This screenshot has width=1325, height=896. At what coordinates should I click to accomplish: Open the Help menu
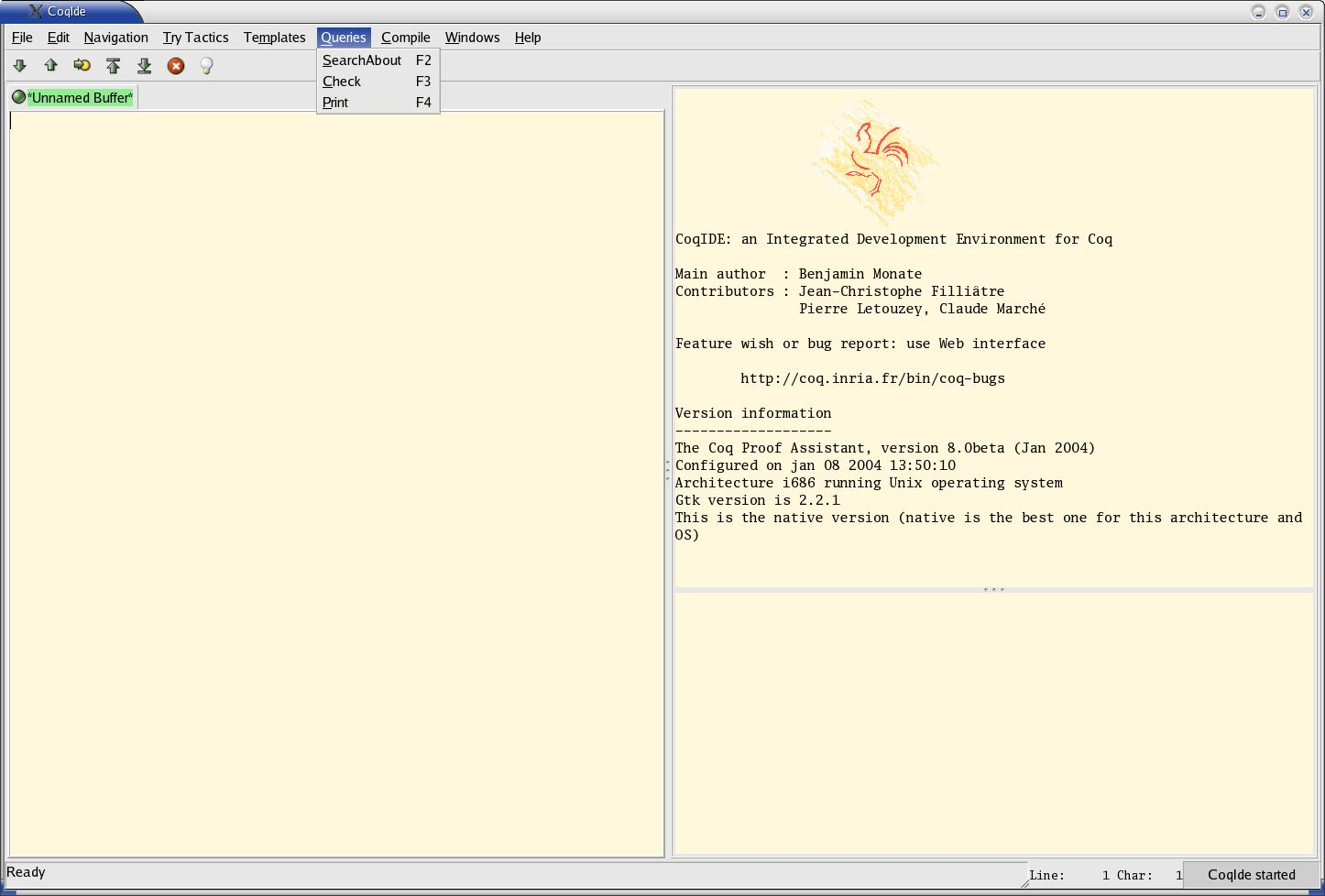click(528, 38)
